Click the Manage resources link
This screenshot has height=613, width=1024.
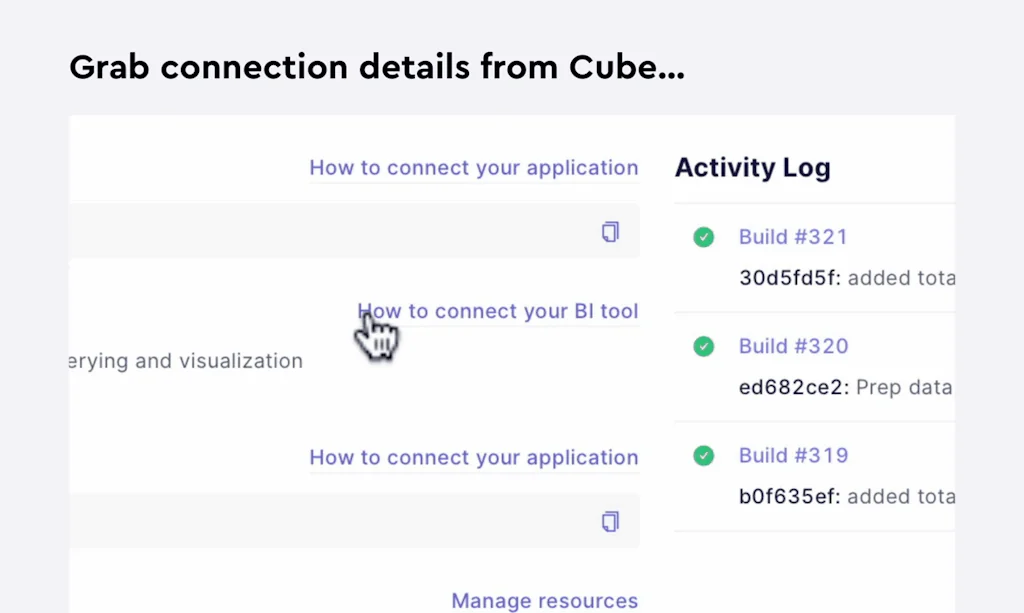click(x=545, y=600)
